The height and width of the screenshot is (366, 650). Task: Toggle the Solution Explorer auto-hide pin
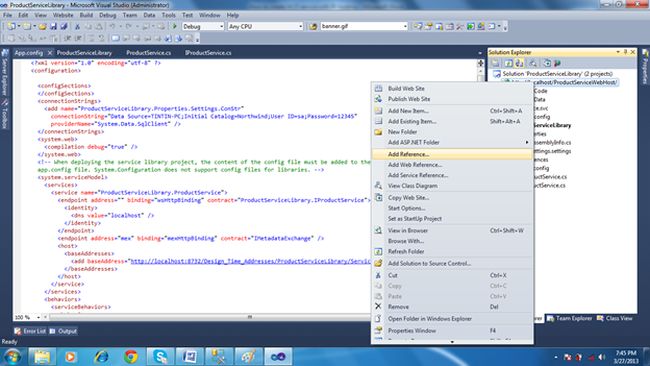click(x=626, y=52)
